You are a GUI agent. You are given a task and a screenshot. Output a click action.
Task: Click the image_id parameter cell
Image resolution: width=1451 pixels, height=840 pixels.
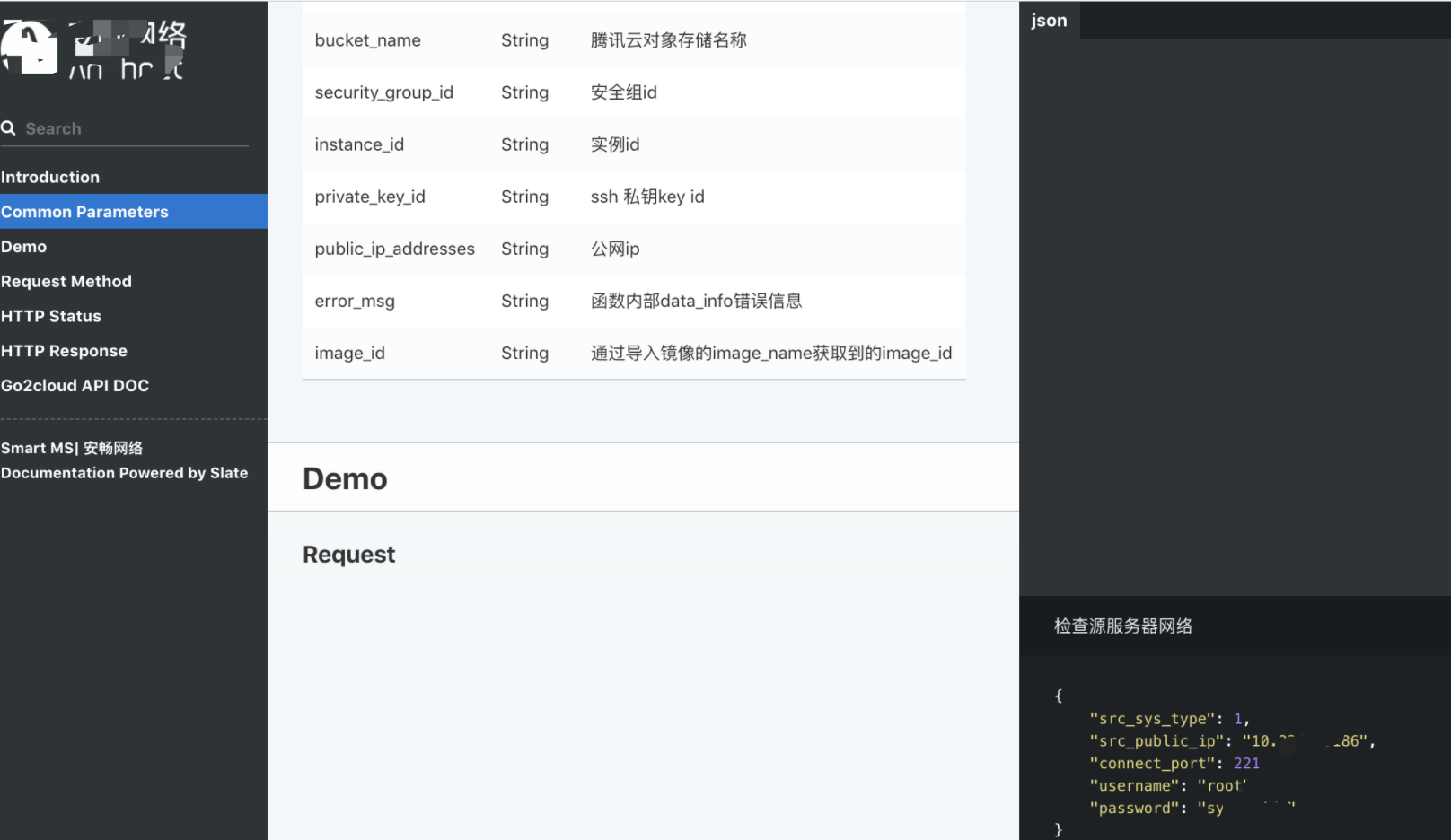(350, 353)
